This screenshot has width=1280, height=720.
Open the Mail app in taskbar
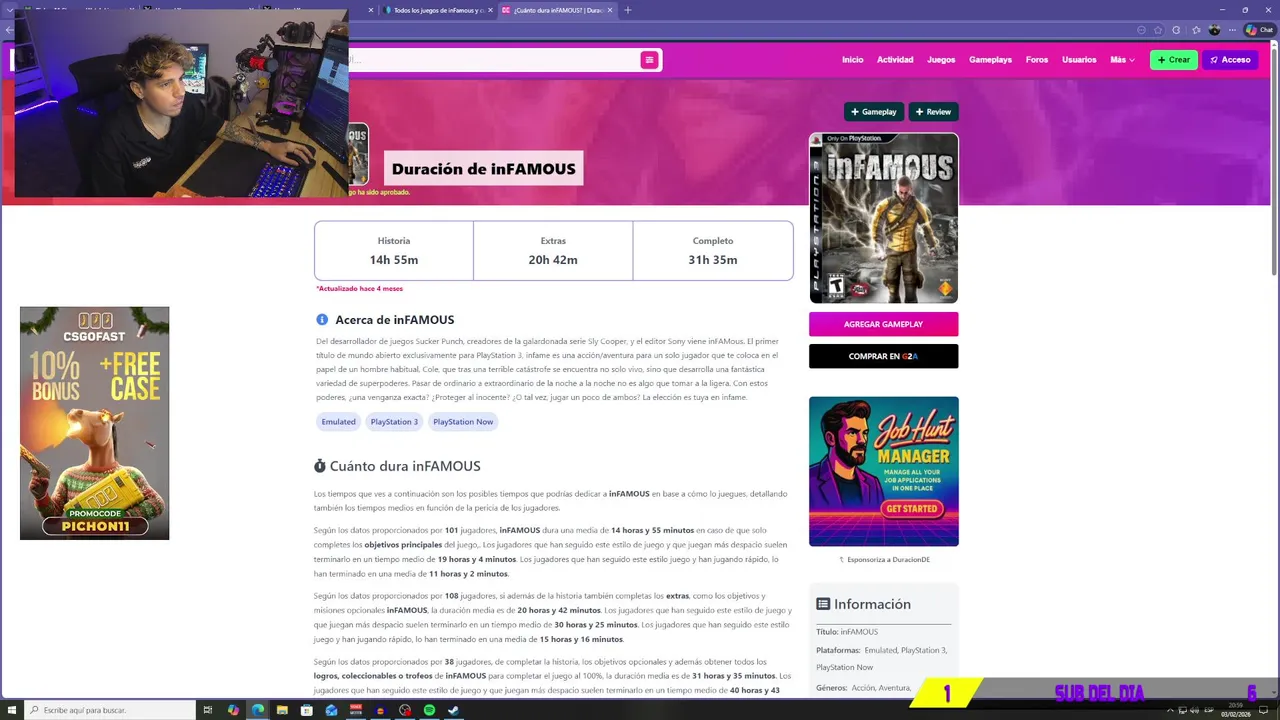click(x=331, y=710)
